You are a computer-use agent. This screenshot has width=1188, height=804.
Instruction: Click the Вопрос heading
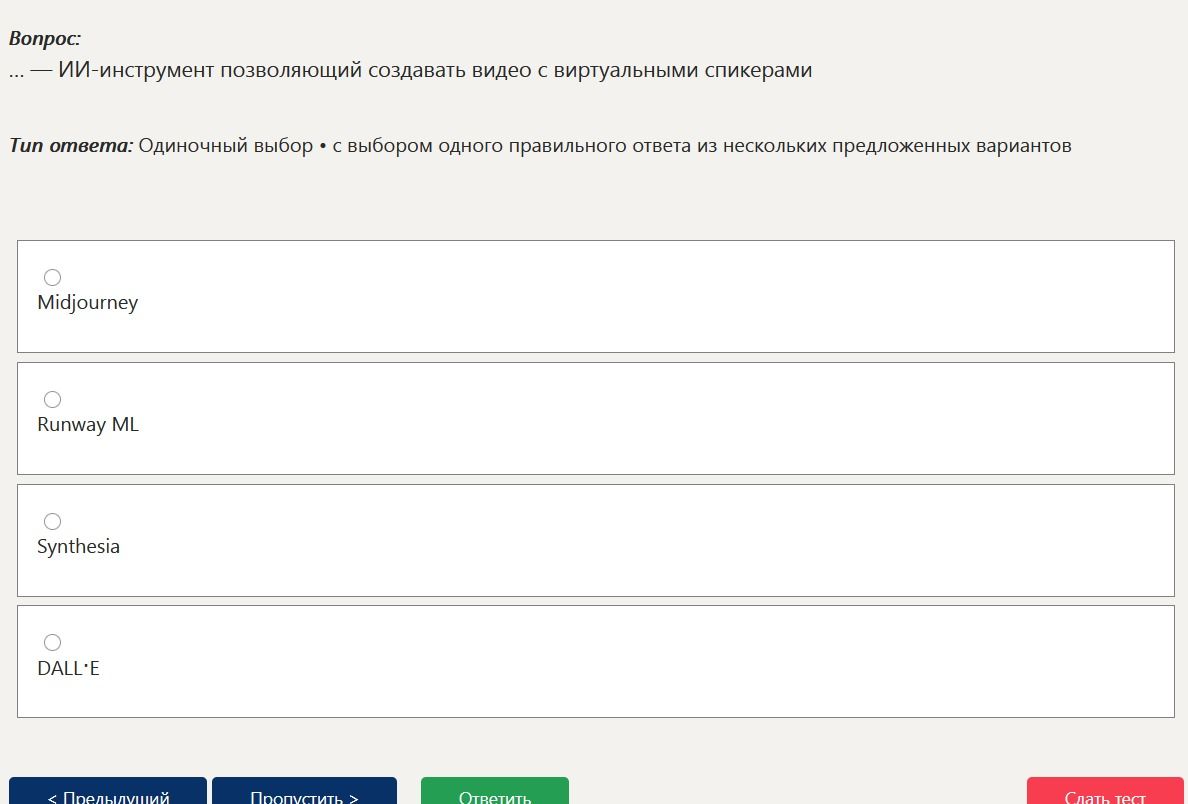point(45,39)
